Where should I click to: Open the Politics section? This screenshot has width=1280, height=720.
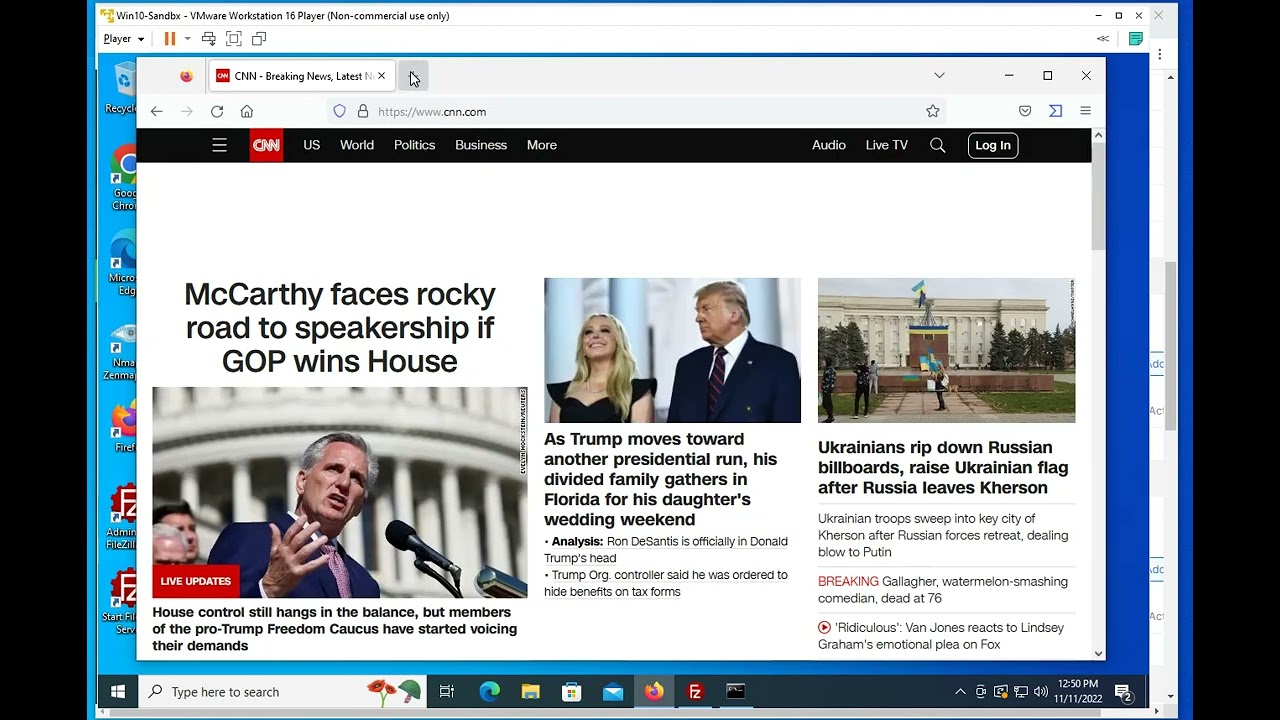pyautogui.click(x=414, y=145)
